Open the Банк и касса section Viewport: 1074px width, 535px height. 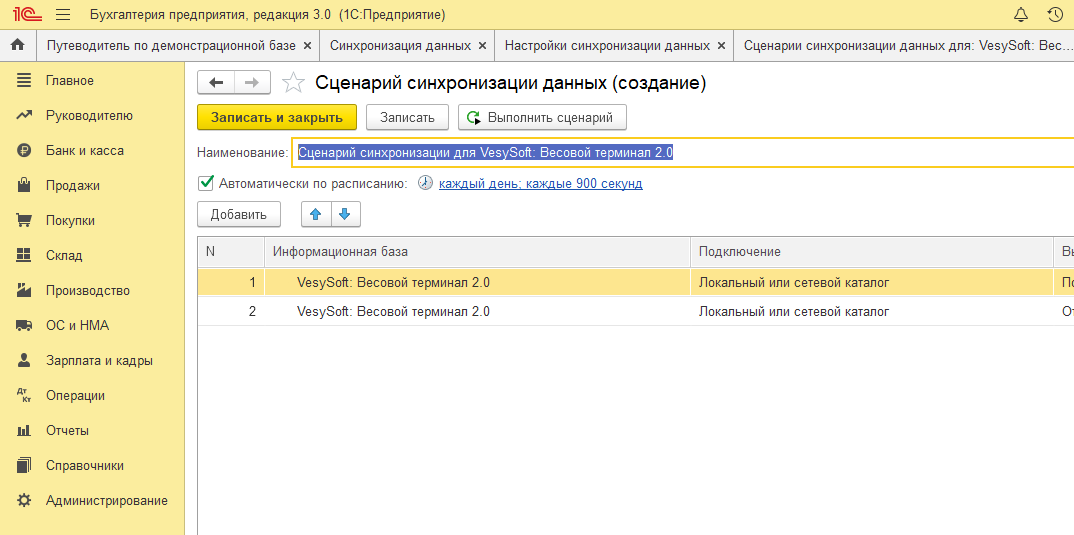click(84, 150)
